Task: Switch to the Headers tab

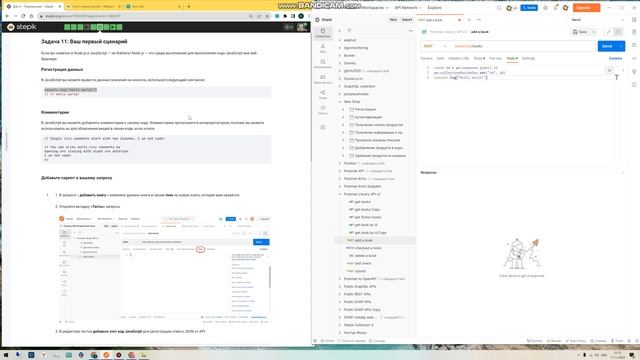Action: [x=458, y=58]
